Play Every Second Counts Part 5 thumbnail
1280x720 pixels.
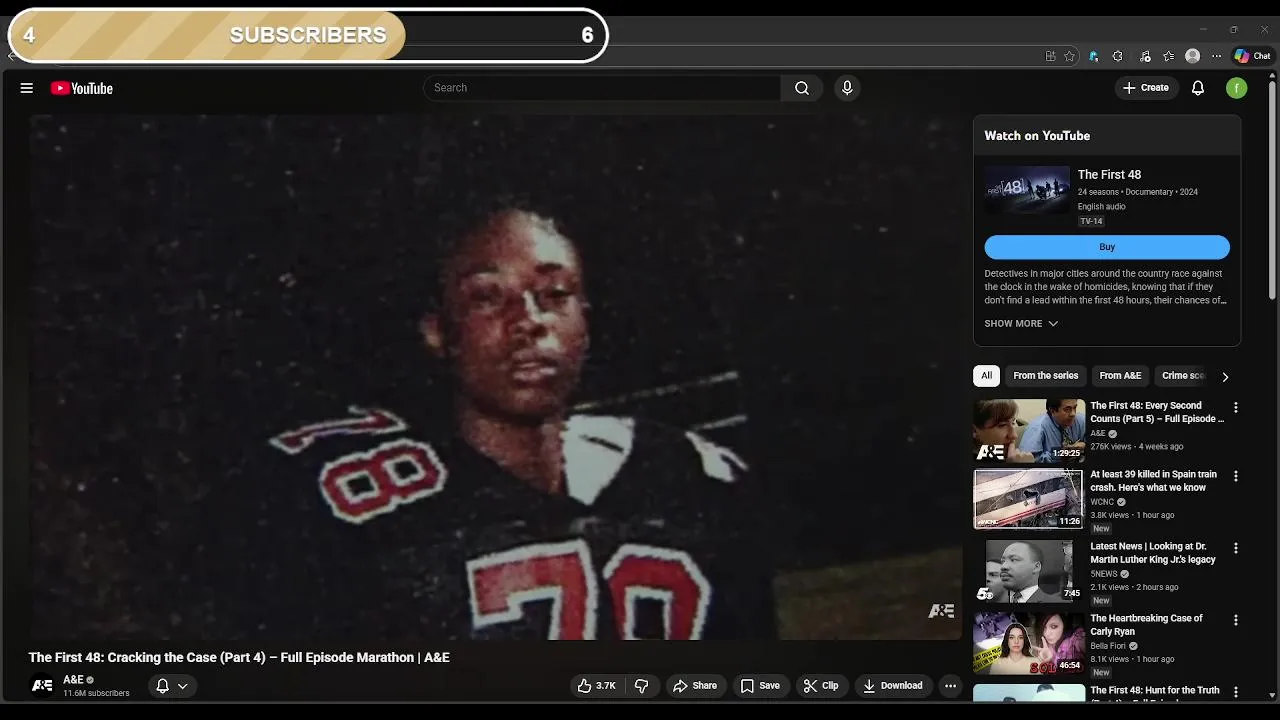click(1029, 430)
